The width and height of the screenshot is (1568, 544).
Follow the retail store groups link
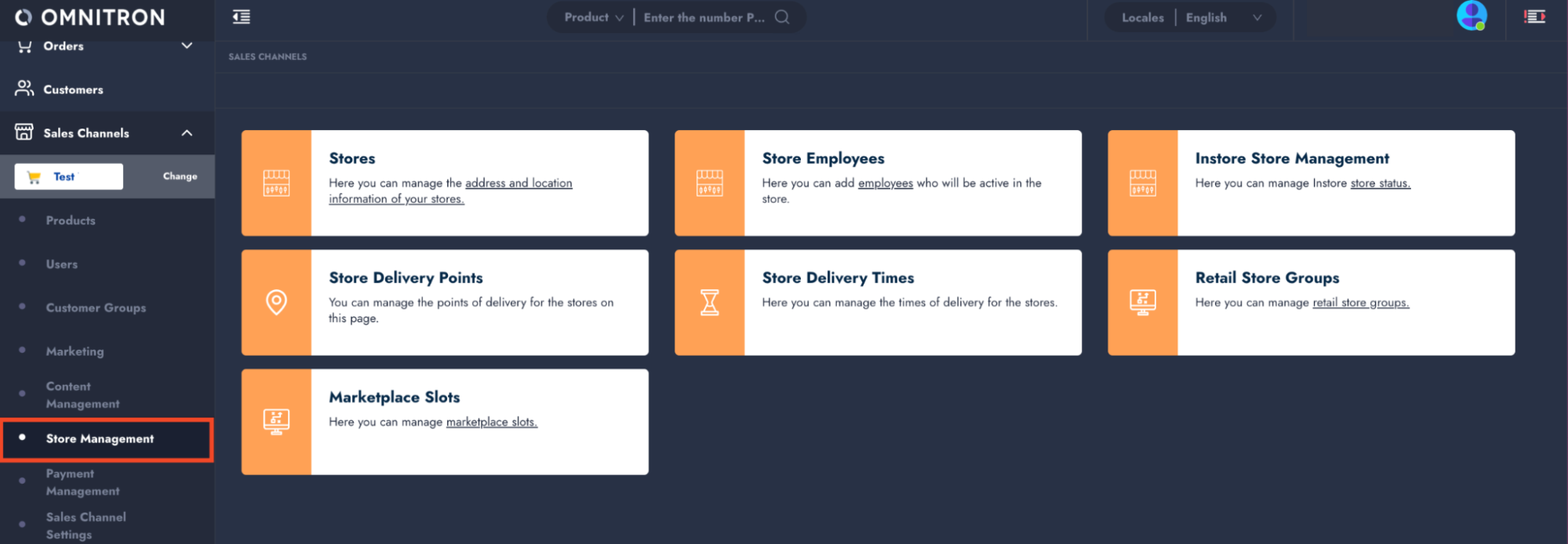pos(1360,303)
